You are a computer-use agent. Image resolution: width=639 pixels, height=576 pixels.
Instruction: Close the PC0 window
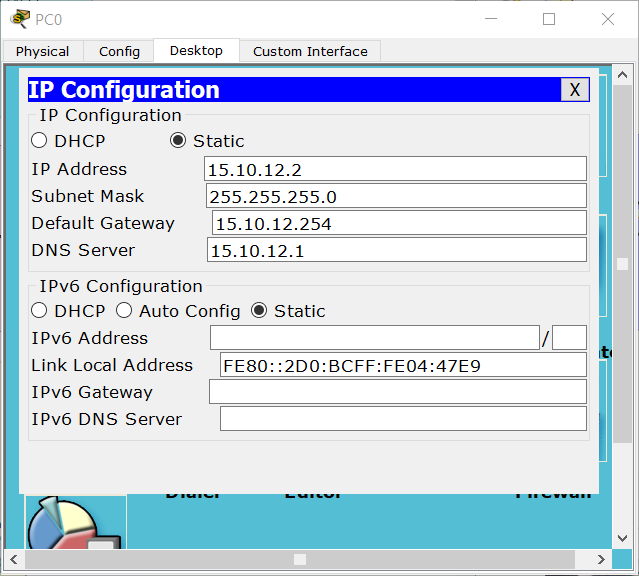pyautogui.click(x=608, y=19)
